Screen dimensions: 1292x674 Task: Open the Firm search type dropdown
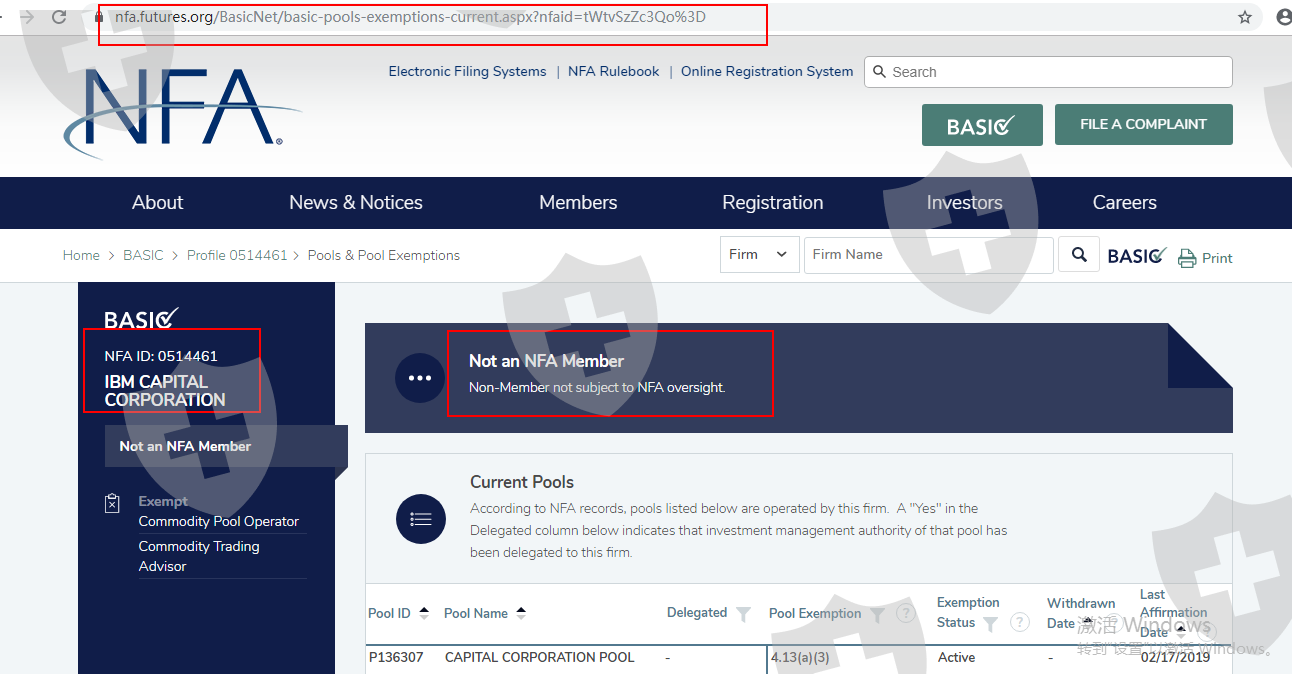point(759,255)
